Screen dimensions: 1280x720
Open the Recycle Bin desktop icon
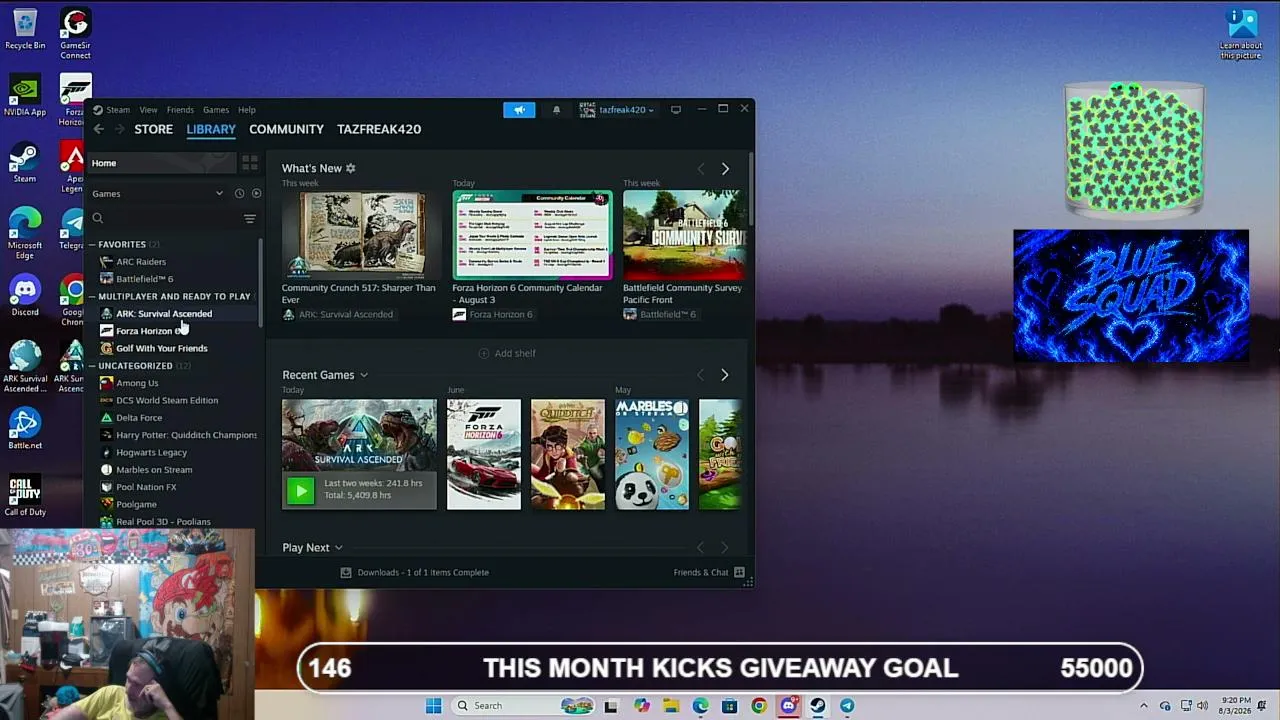tap(25, 29)
